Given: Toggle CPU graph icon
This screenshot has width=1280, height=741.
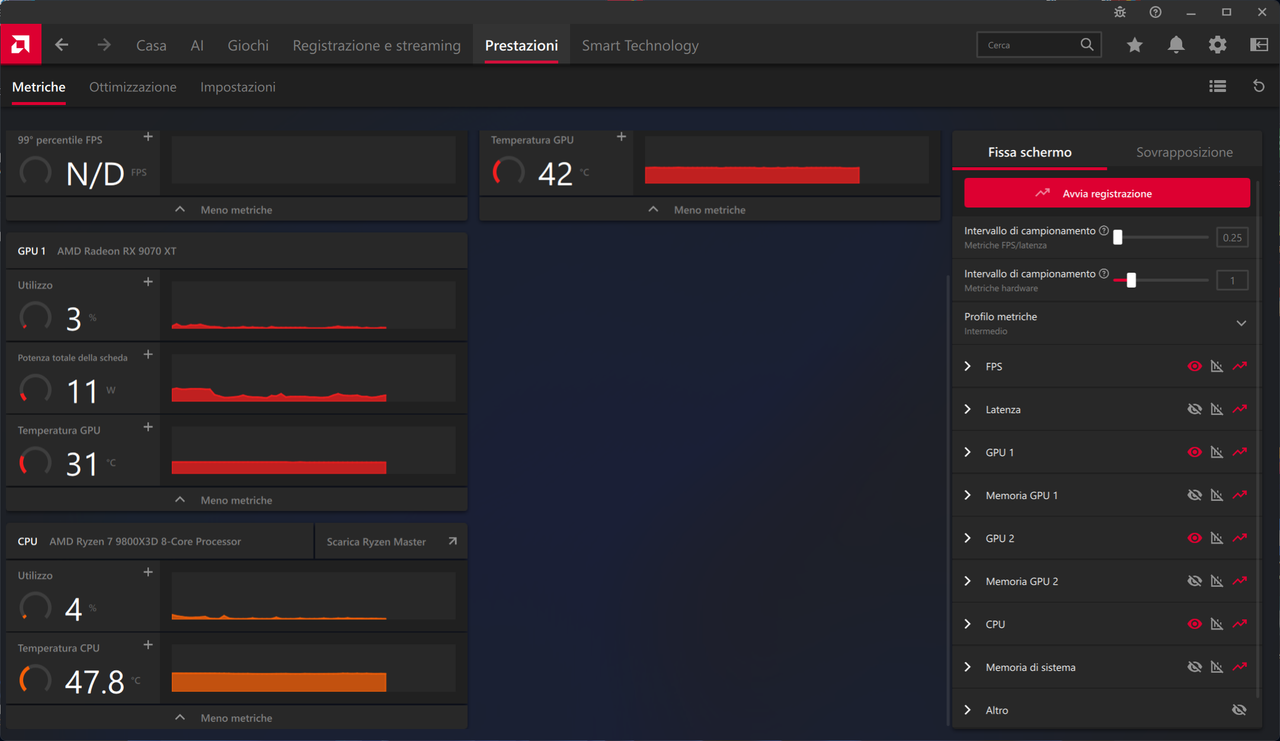Looking at the screenshot, I should pyautogui.click(x=1217, y=624).
